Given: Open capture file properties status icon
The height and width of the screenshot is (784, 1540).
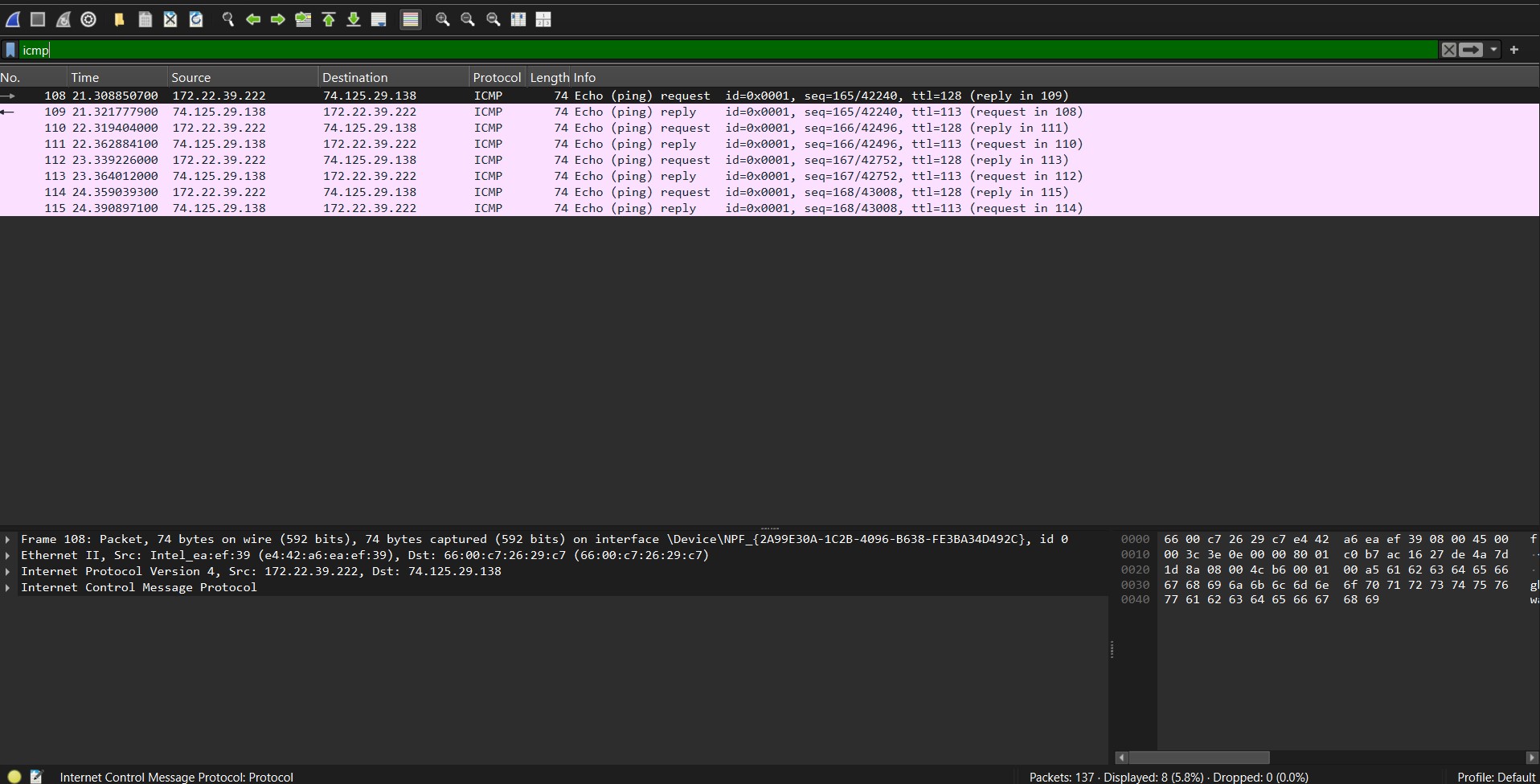Looking at the screenshot, I should point(36,776).
